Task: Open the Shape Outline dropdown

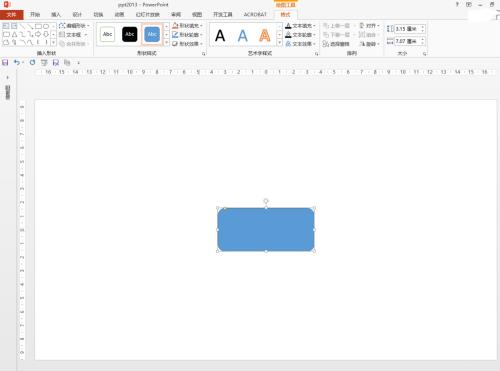Action: pyautogui.click(x=187, y=35)
